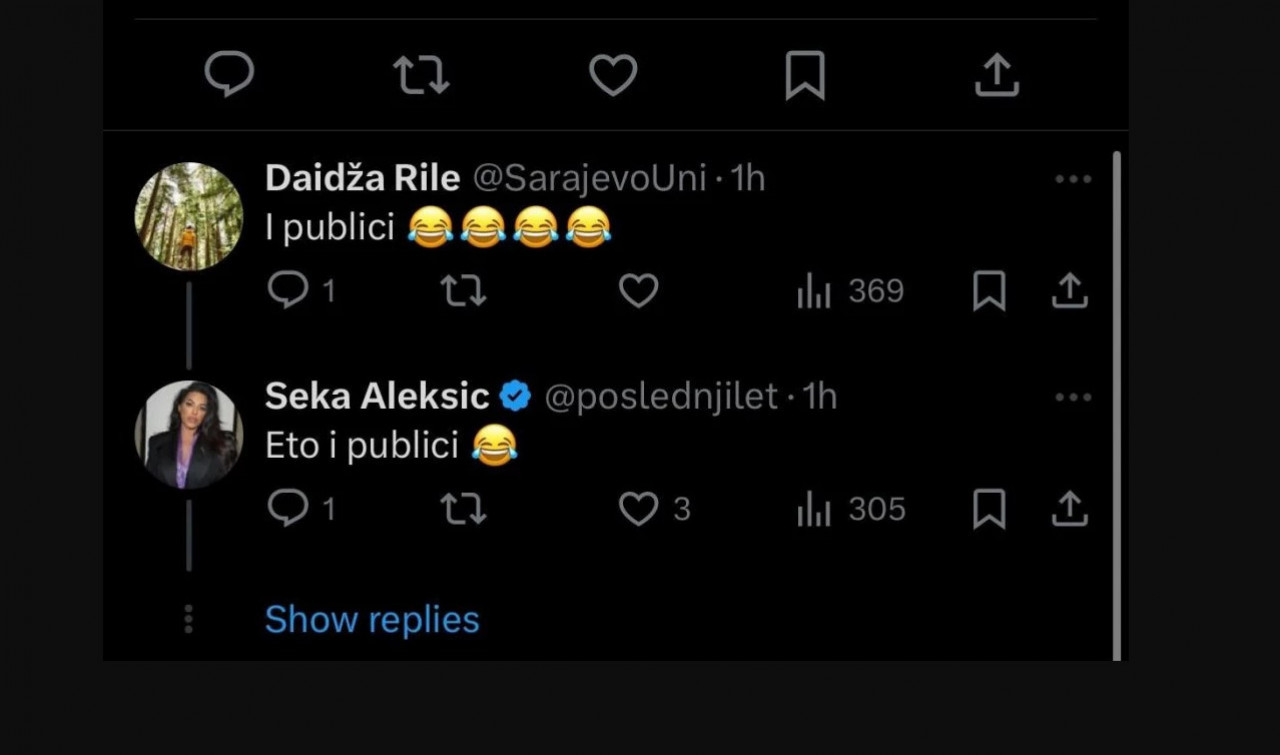1280x755 pixels.
Task: Bookmark the main post above
Action: tap(805, 75)
